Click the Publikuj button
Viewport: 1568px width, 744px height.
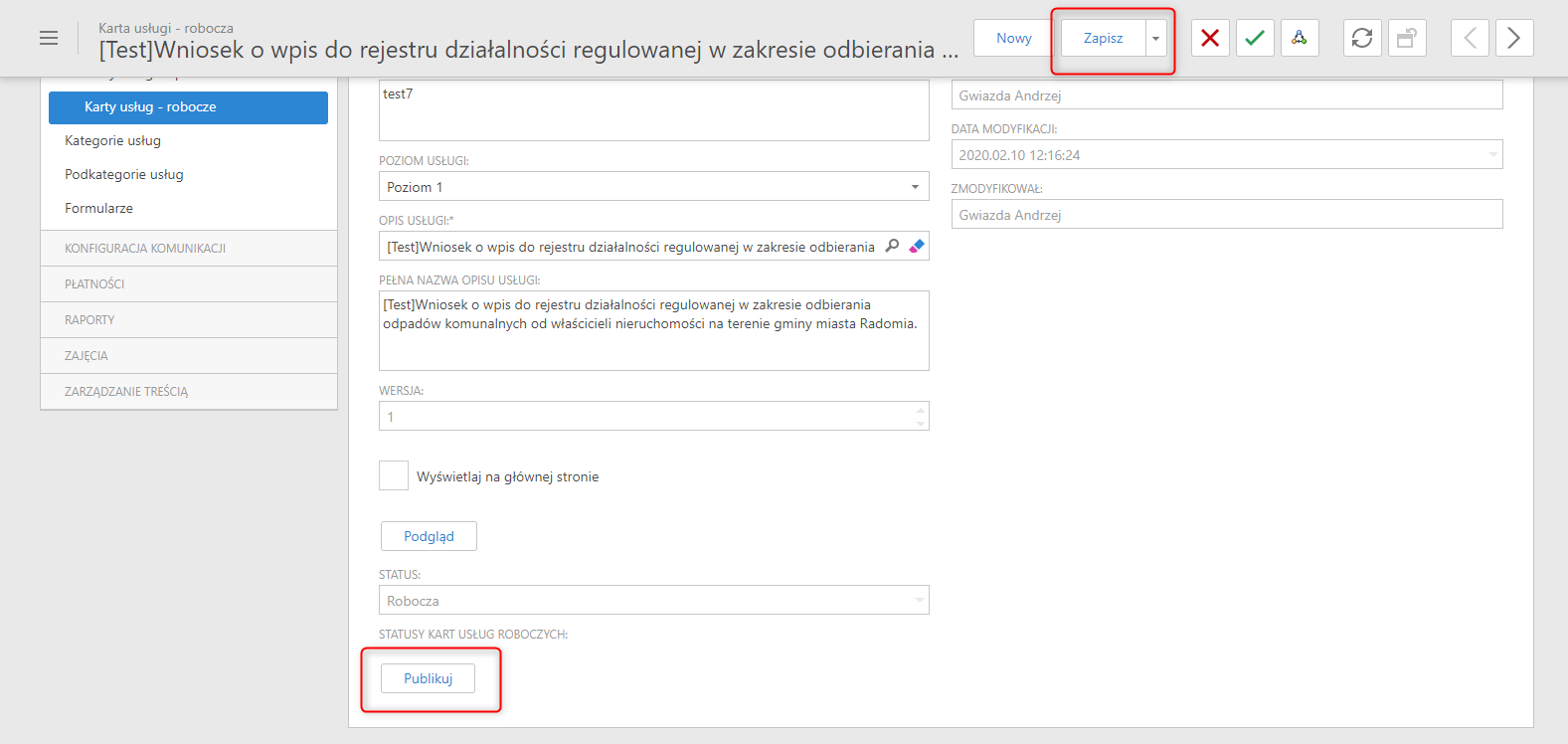click(429, 678)
